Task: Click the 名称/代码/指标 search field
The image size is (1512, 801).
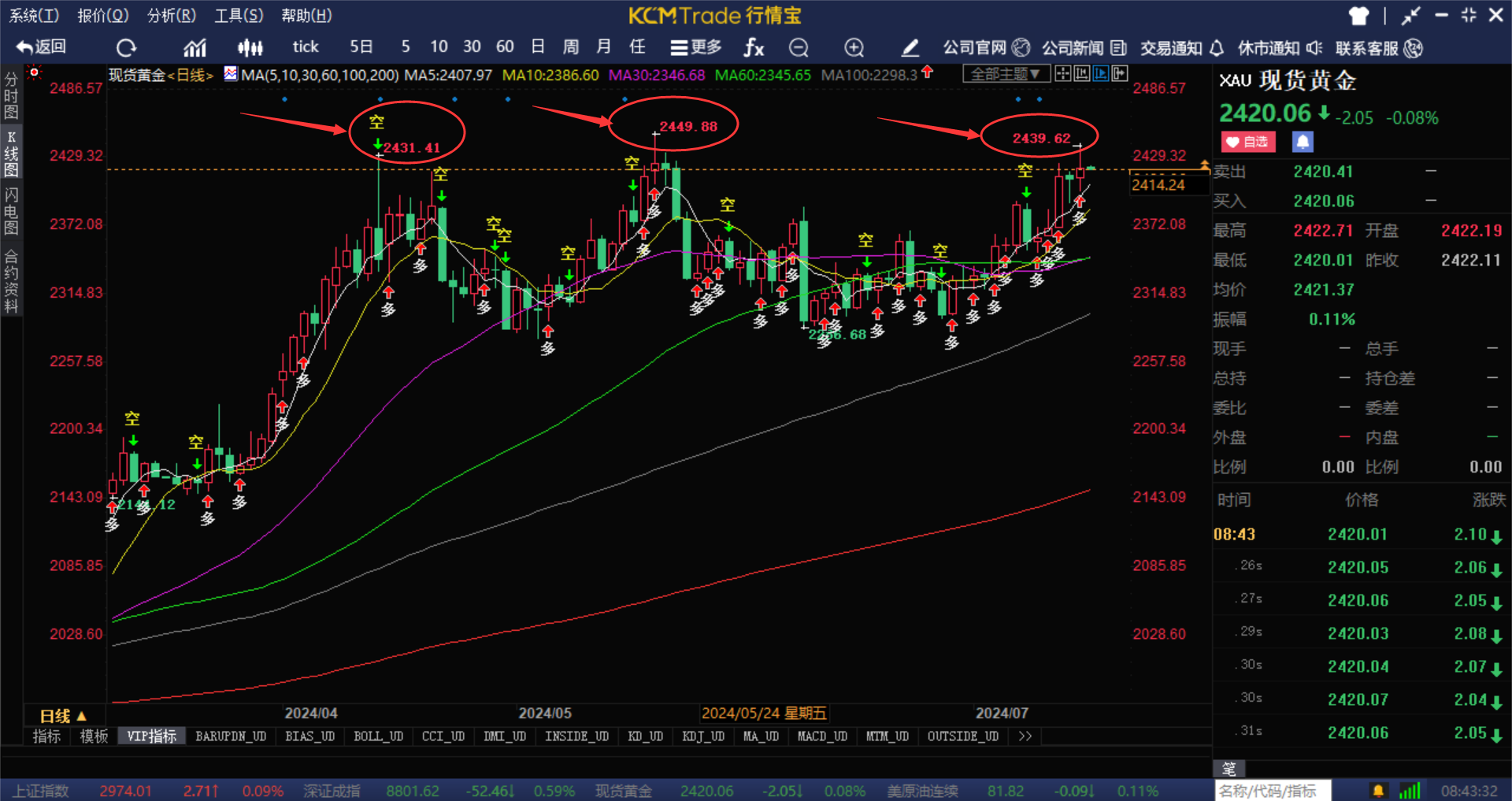Action: (1271, 791)
